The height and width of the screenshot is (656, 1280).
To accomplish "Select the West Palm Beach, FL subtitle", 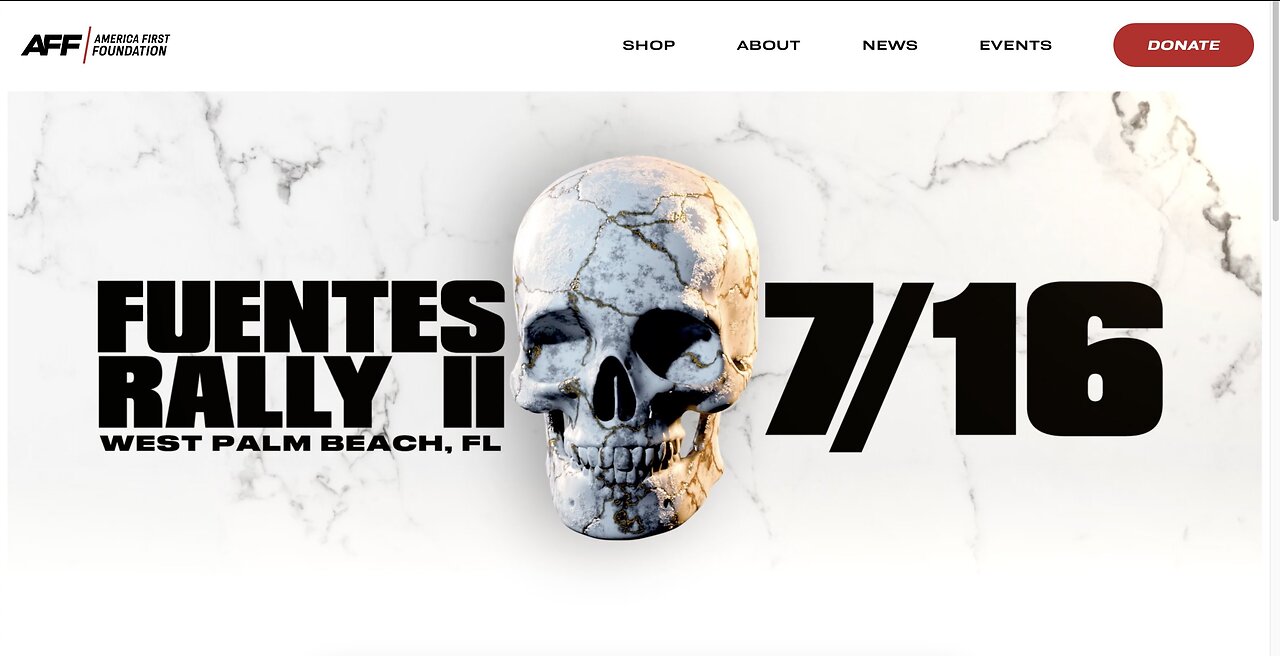I will tap(300, 443).
